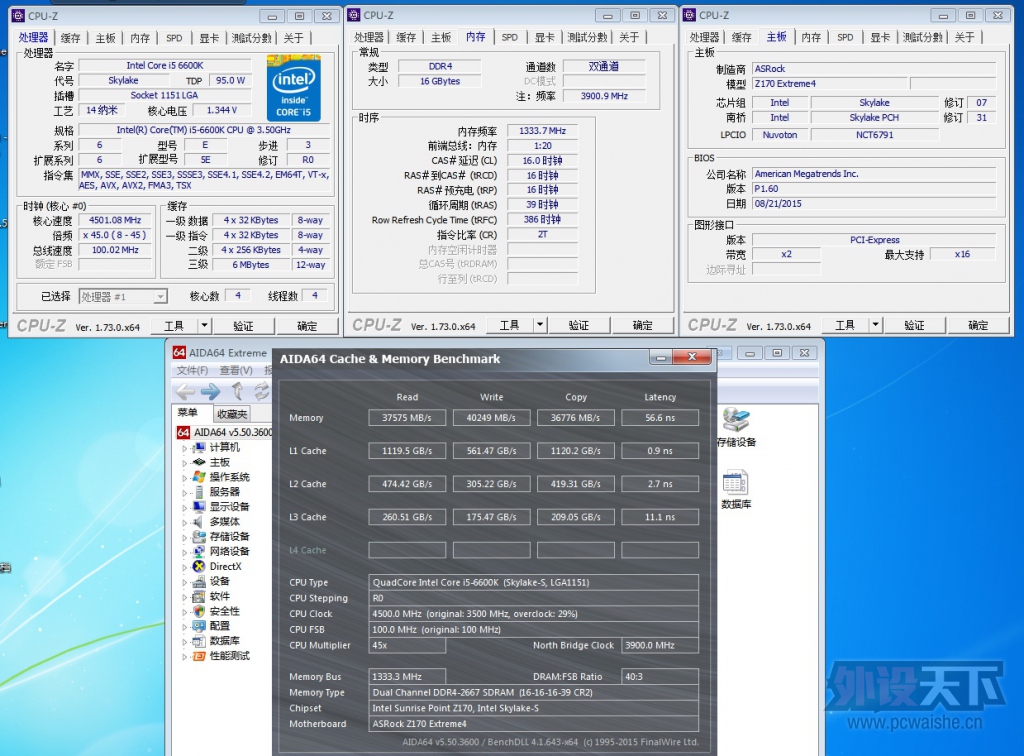The width and height of the screenshot is (1024, 756).
Task: Open 工具 dropdown arrow in right CPU-Z
Action: pyautogui.click(x=876, y=324)
